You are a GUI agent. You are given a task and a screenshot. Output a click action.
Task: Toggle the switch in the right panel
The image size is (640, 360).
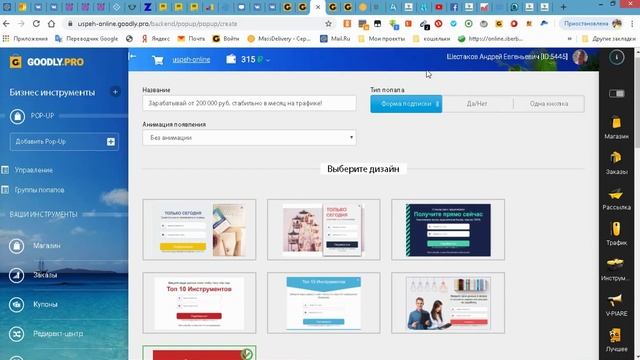point(616,93)
